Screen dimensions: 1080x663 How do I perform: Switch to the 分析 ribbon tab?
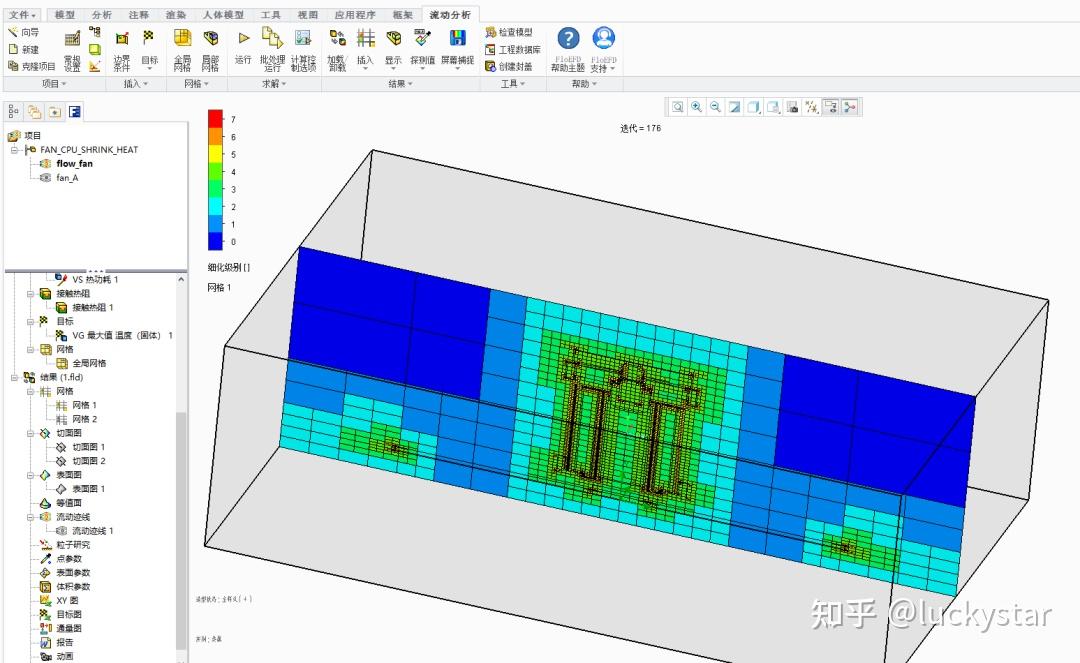click(102, 15)
